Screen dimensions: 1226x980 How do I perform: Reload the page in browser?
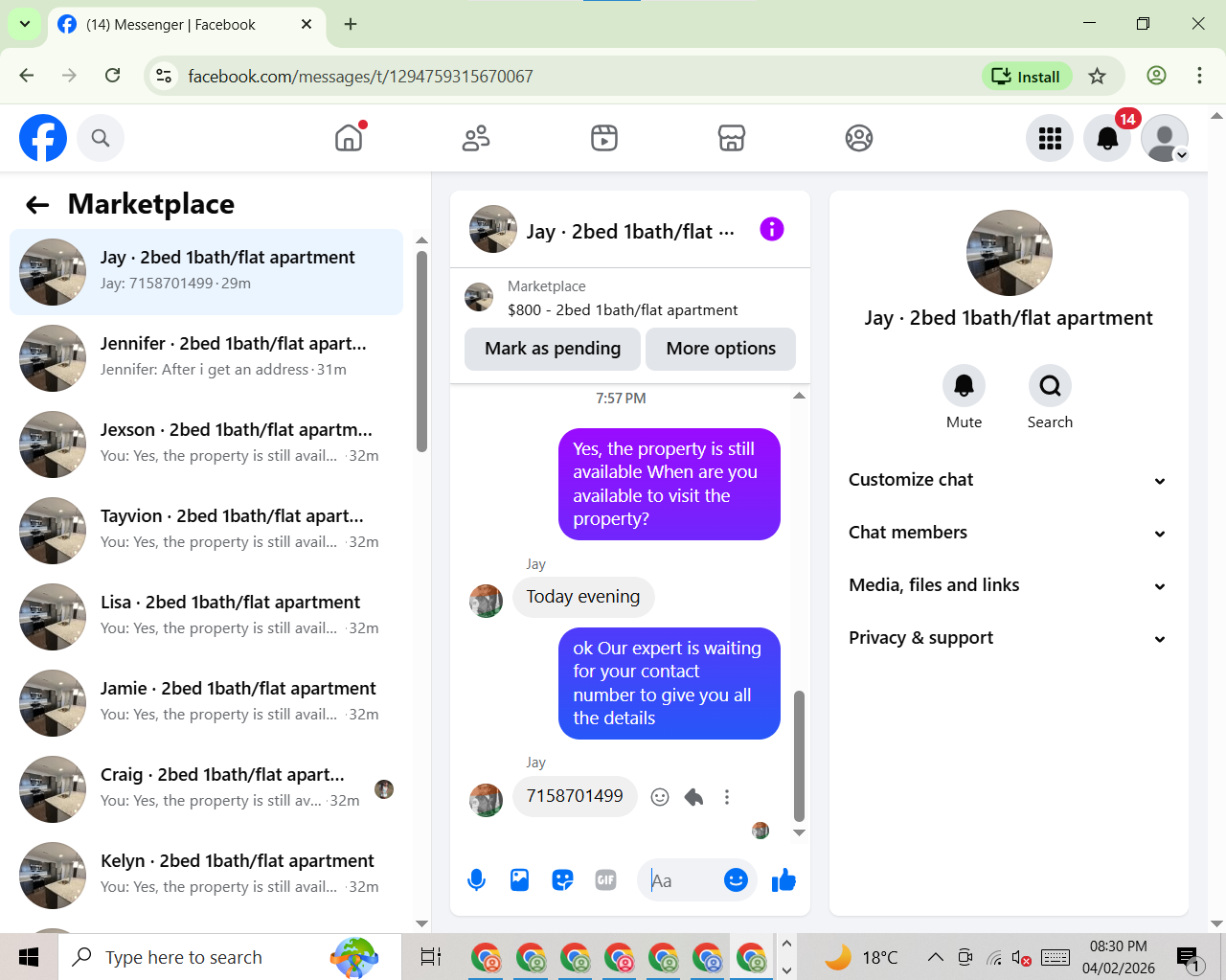click(x=112, y=76)
